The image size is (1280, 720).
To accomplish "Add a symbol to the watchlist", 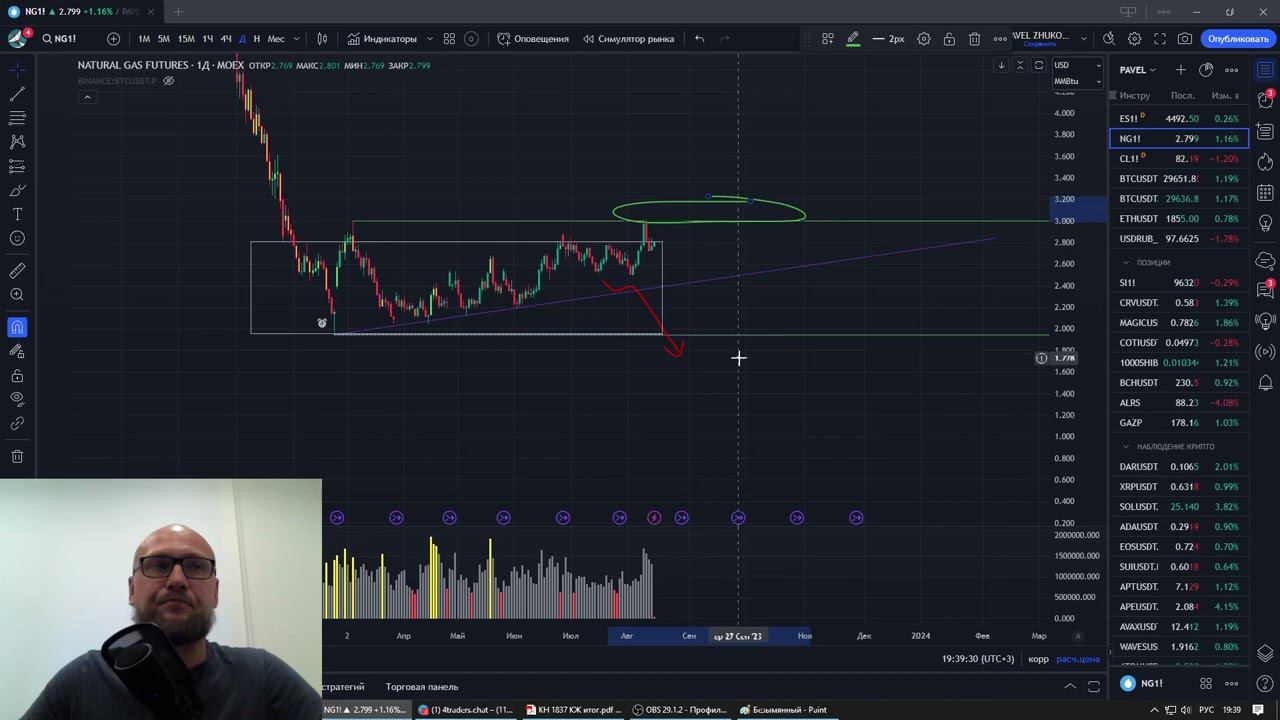I will click(1180, 70).
